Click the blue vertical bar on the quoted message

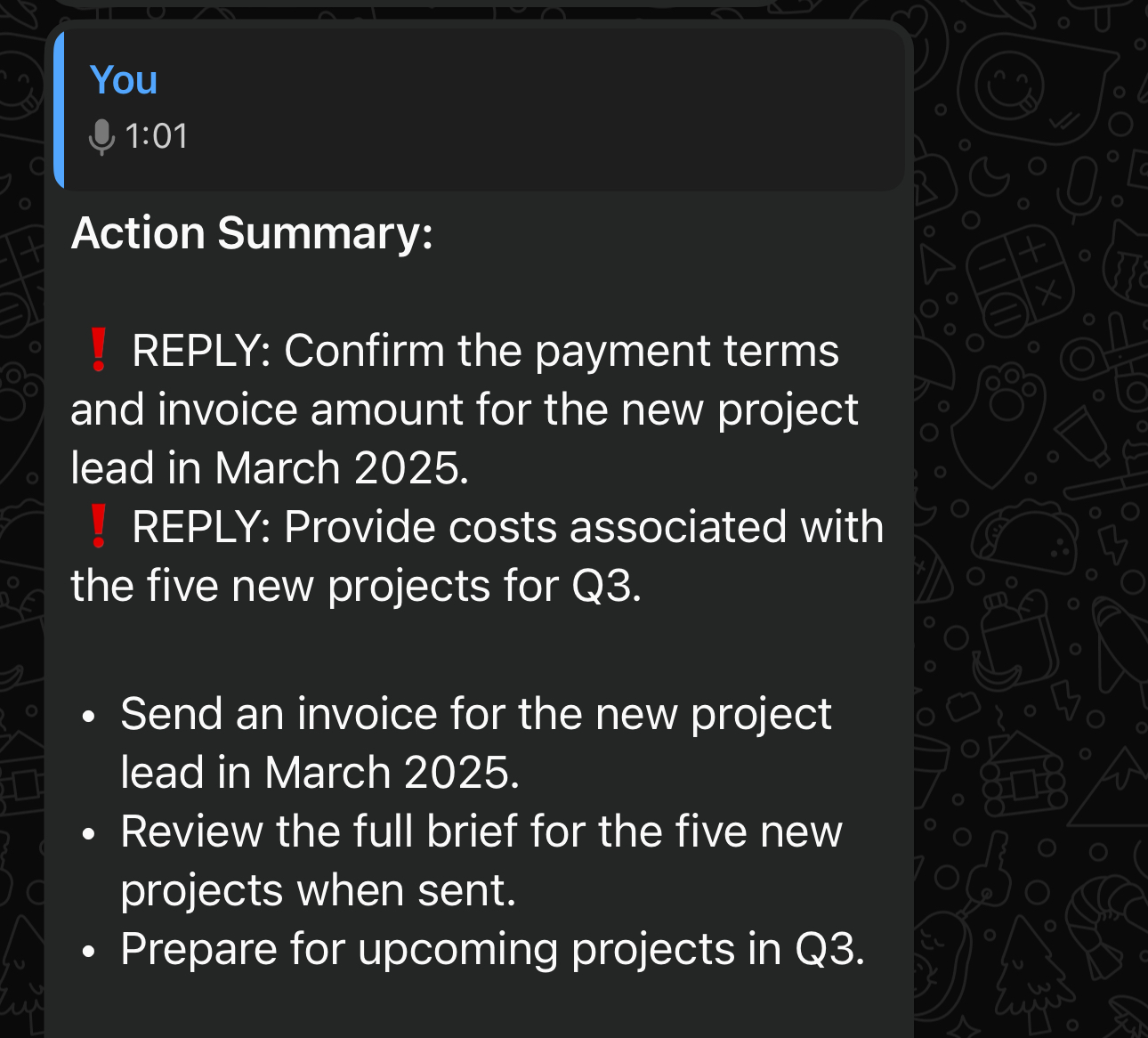[x=59, y=109]
